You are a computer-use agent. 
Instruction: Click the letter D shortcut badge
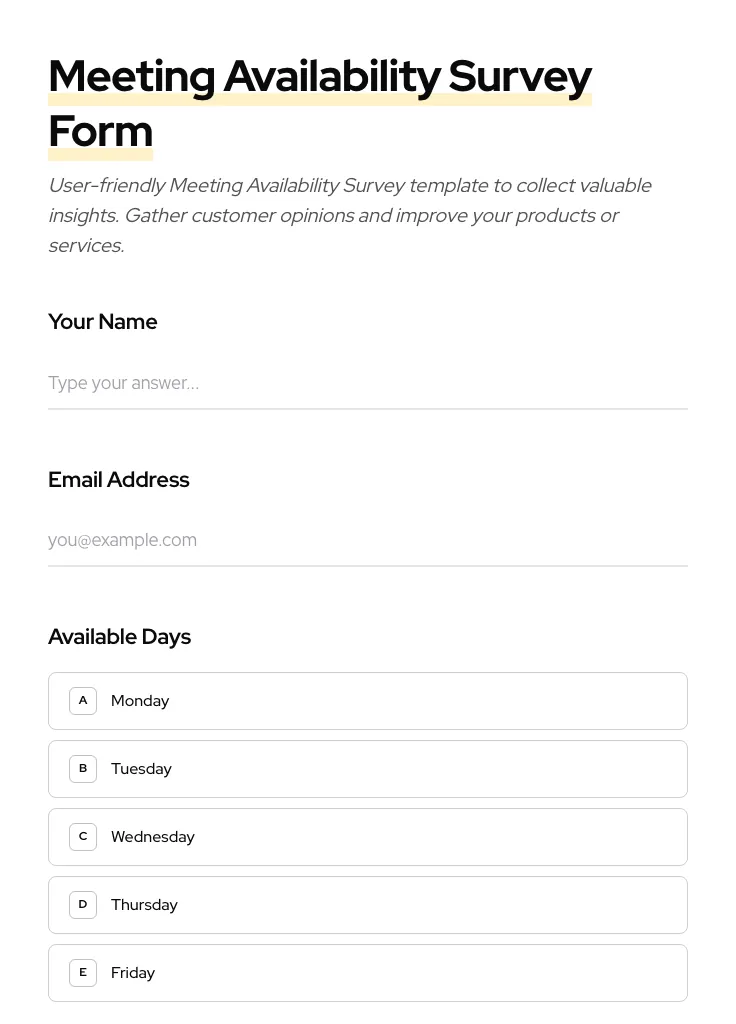pos(83,904)
